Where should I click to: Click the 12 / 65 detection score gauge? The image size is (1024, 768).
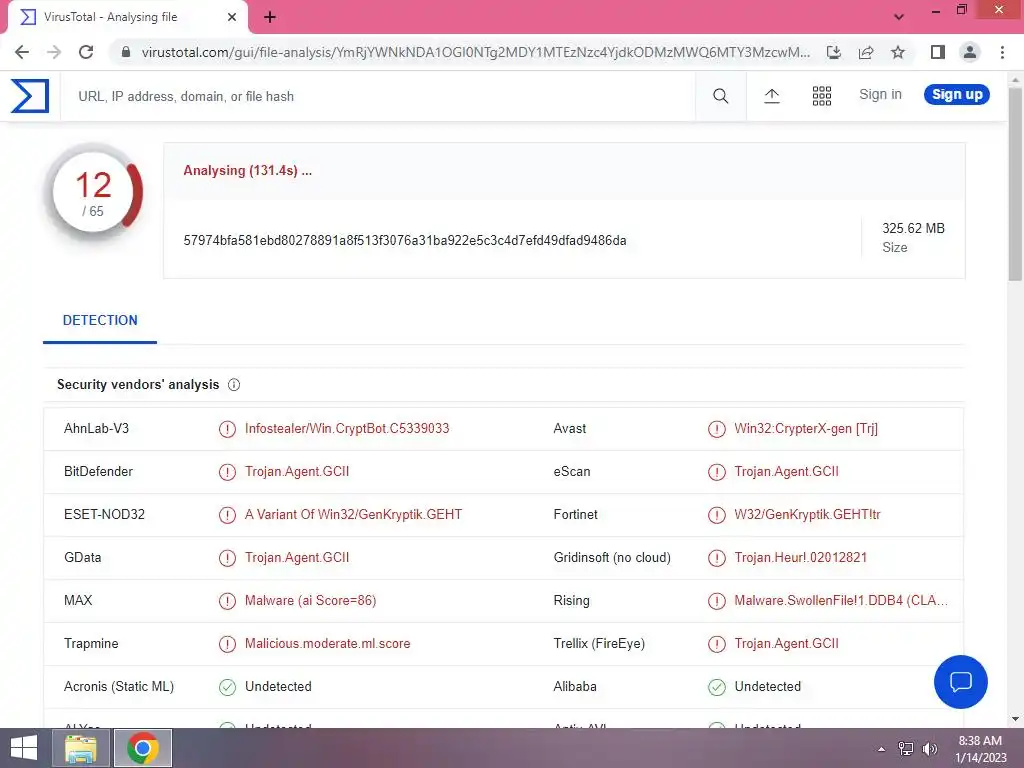[x=93, y=193]
